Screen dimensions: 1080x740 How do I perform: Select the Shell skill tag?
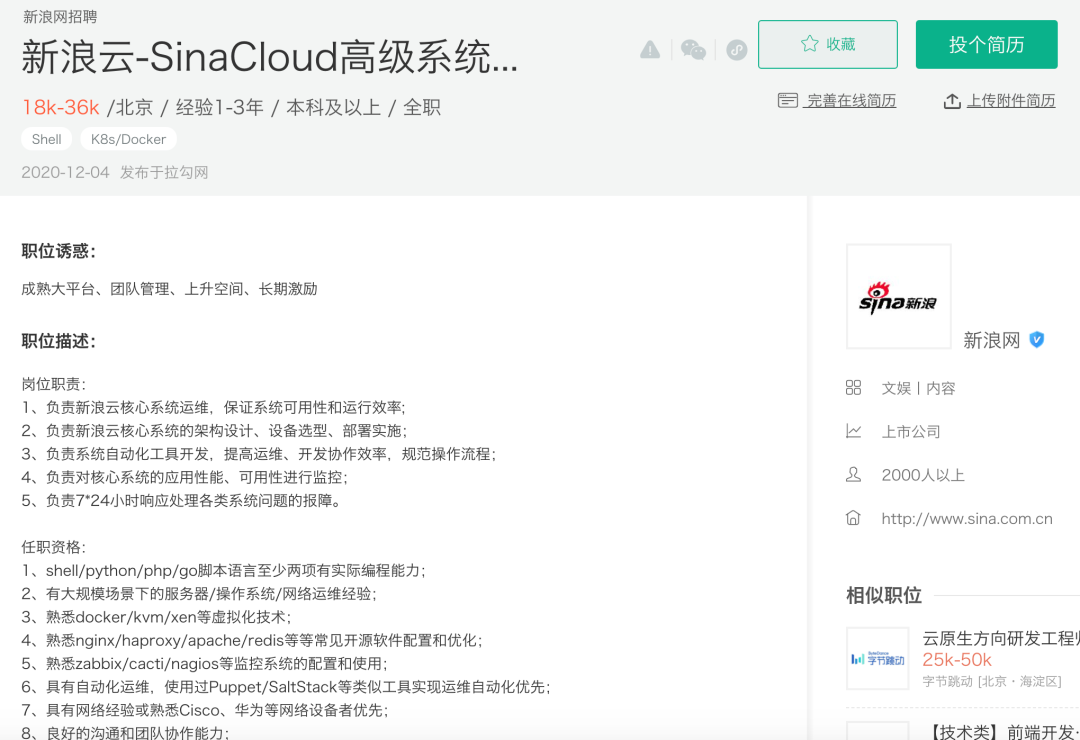pos(47,139)
